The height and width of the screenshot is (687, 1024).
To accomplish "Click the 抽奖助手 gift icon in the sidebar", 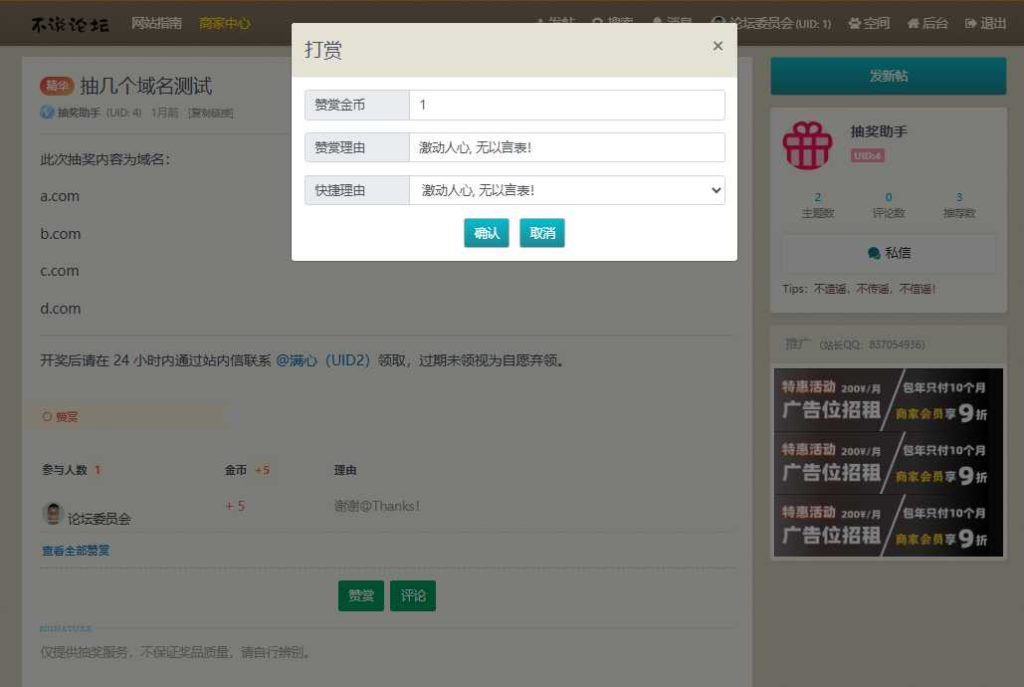I will point(807,144).
